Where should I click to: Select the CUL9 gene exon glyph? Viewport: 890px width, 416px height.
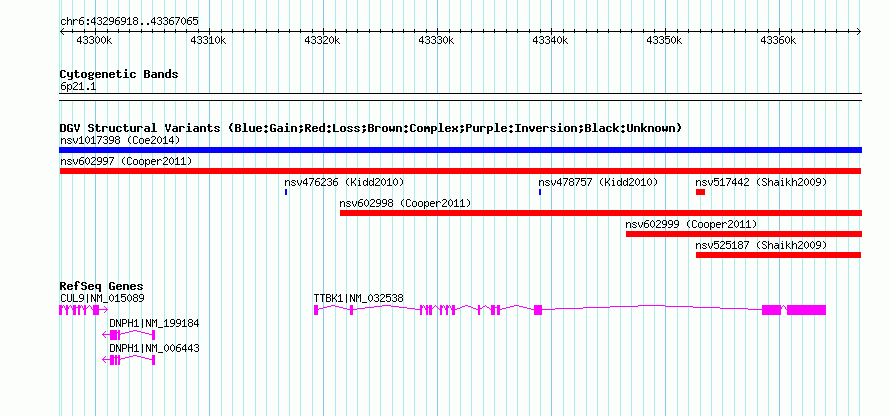pyautogui.click(x=83, y=310)
